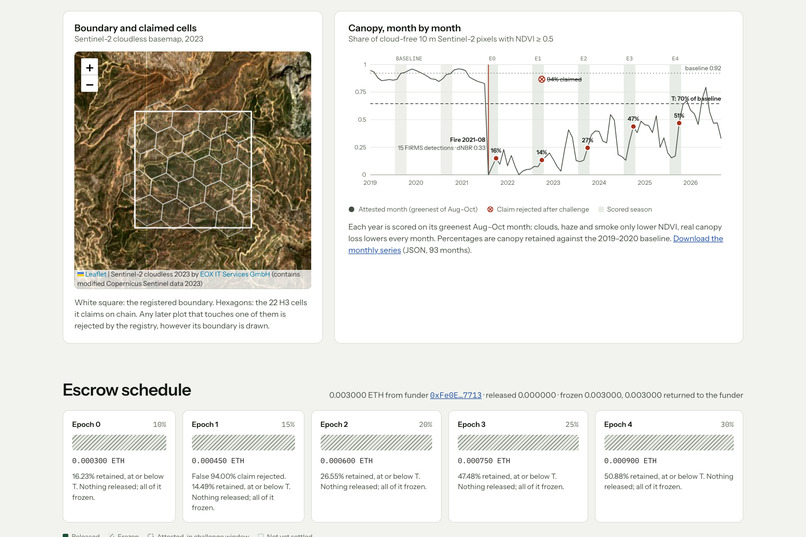806x537 pixels.
Task: Click the "0.000750 ETH" amount
Action: tap(484, 461)
